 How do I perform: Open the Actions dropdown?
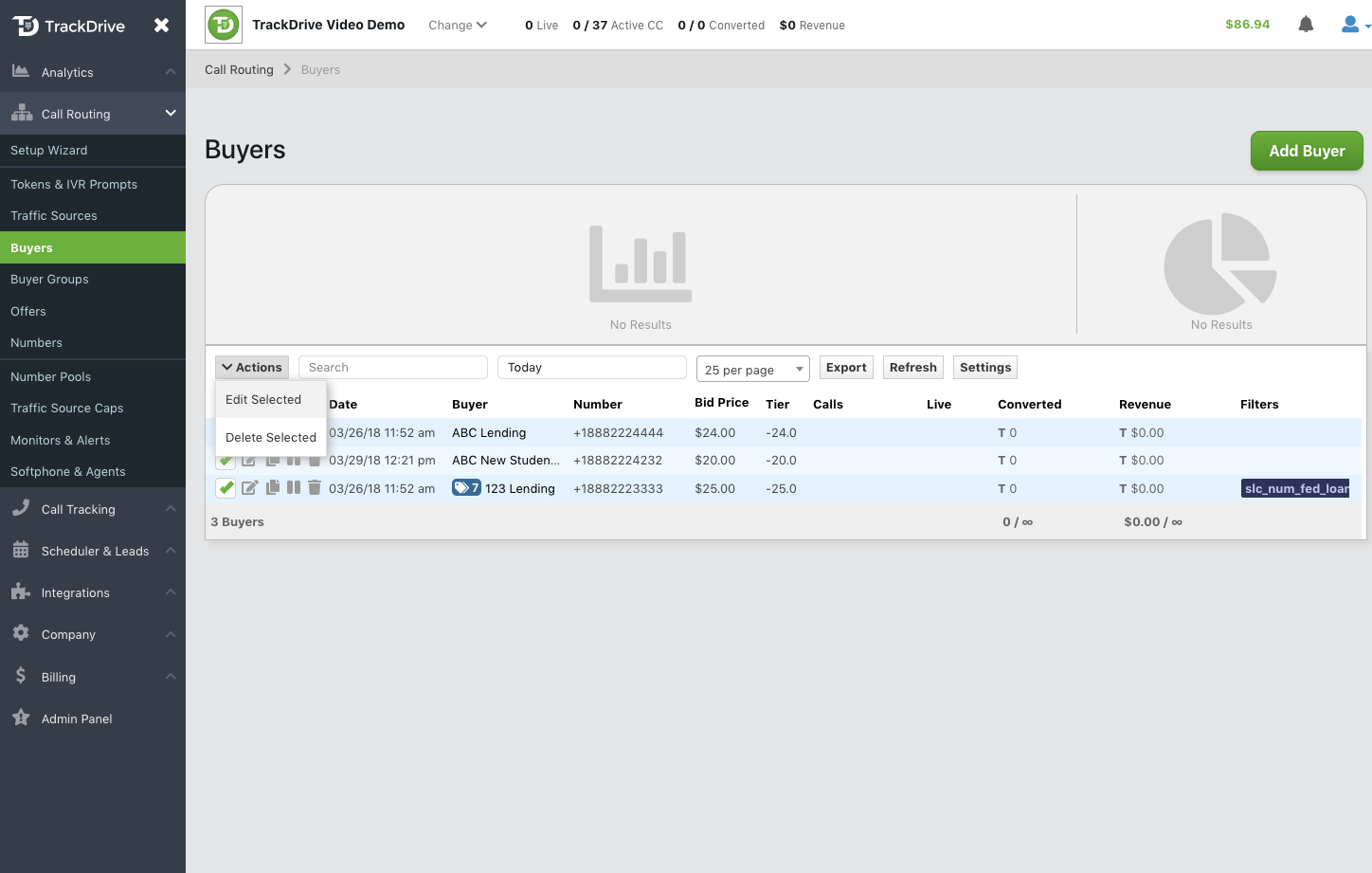coord(252,368)
